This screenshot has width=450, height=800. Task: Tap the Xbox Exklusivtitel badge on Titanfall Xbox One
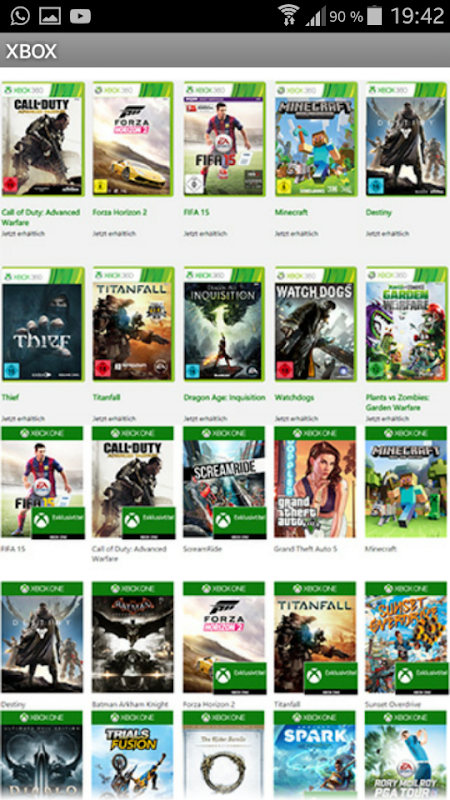coord(331,678)
